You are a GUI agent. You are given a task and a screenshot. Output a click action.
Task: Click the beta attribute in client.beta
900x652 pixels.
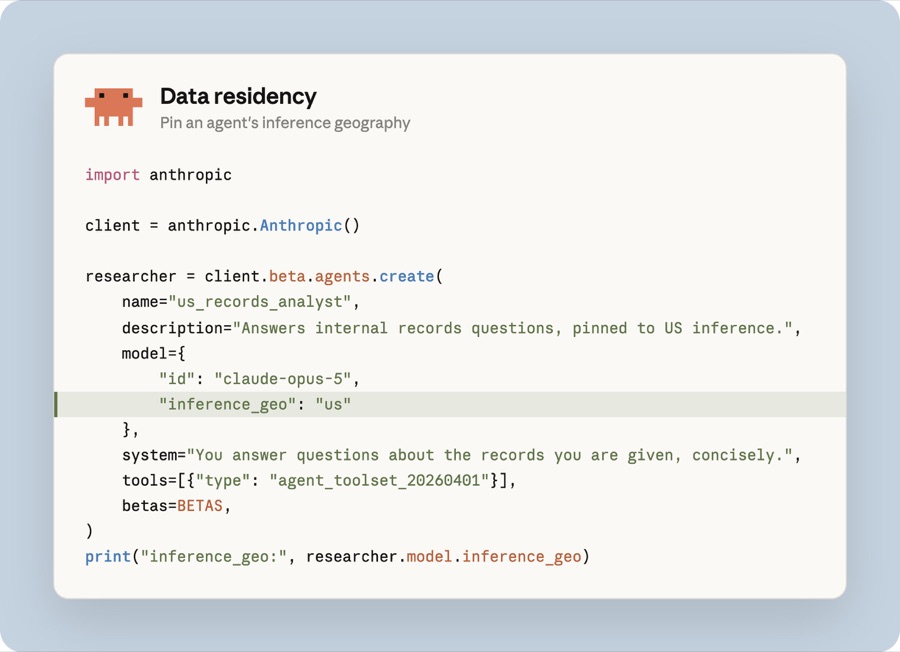point(287,277)
